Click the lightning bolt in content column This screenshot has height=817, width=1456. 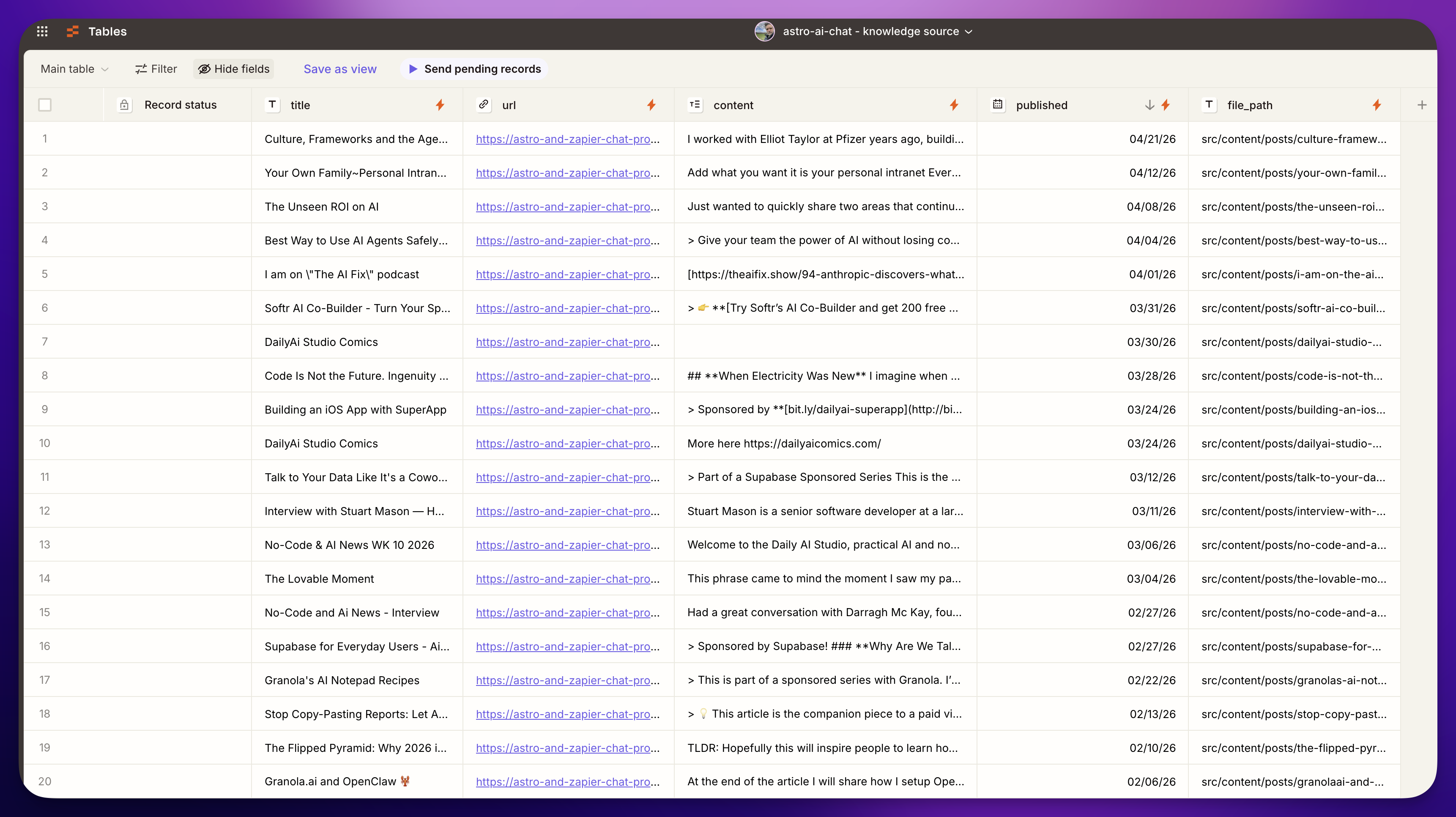click(x=954, y=105)
